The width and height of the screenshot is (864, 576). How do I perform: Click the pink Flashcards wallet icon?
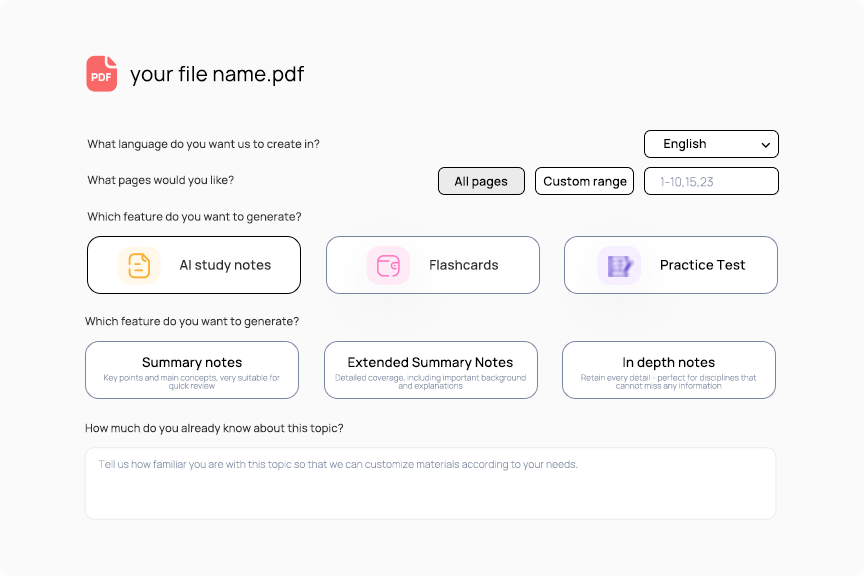pyautogui.click(x=388, y=265)
